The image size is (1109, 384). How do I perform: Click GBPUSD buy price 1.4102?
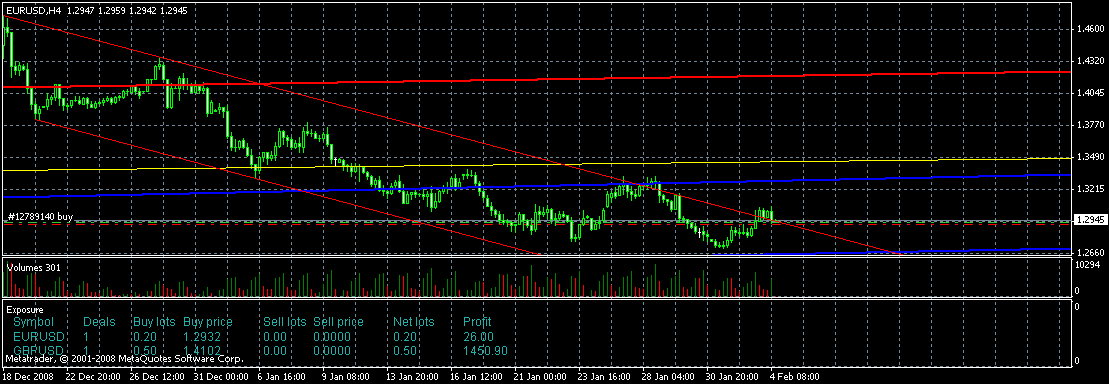tap(202, 351)
